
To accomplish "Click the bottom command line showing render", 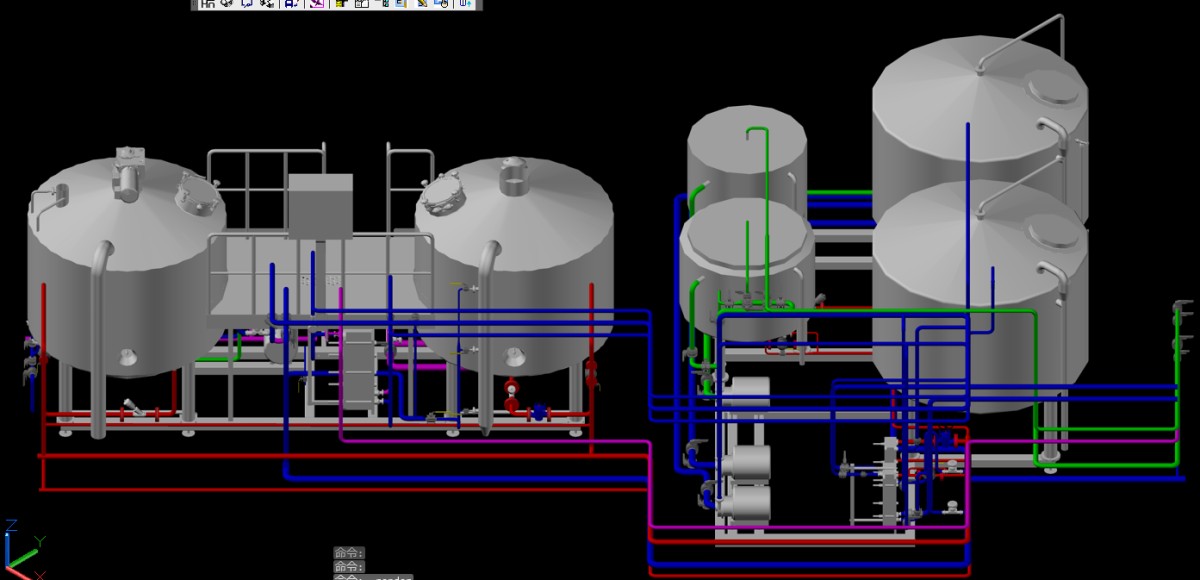I will (372, 576).
